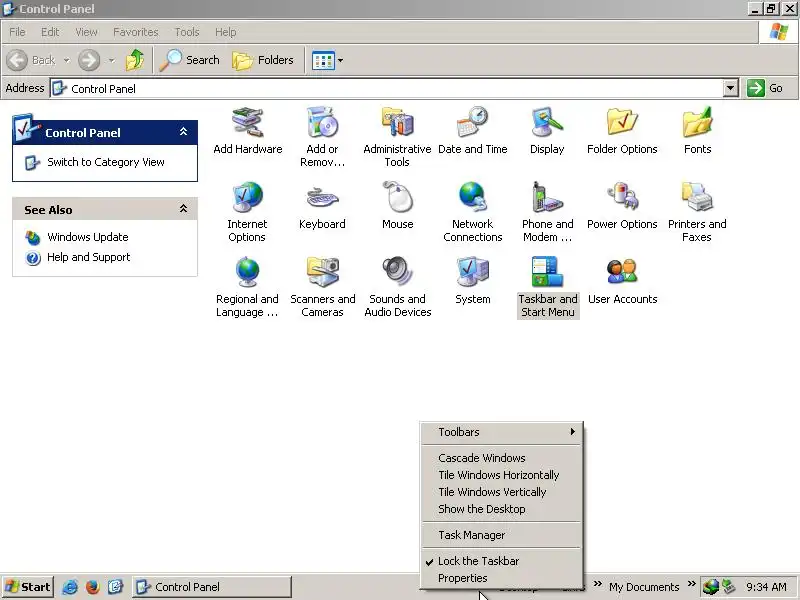Viewport: 800px width, 600px height.
Task: Choose Show the Desktop menu item
Action: 502,509
